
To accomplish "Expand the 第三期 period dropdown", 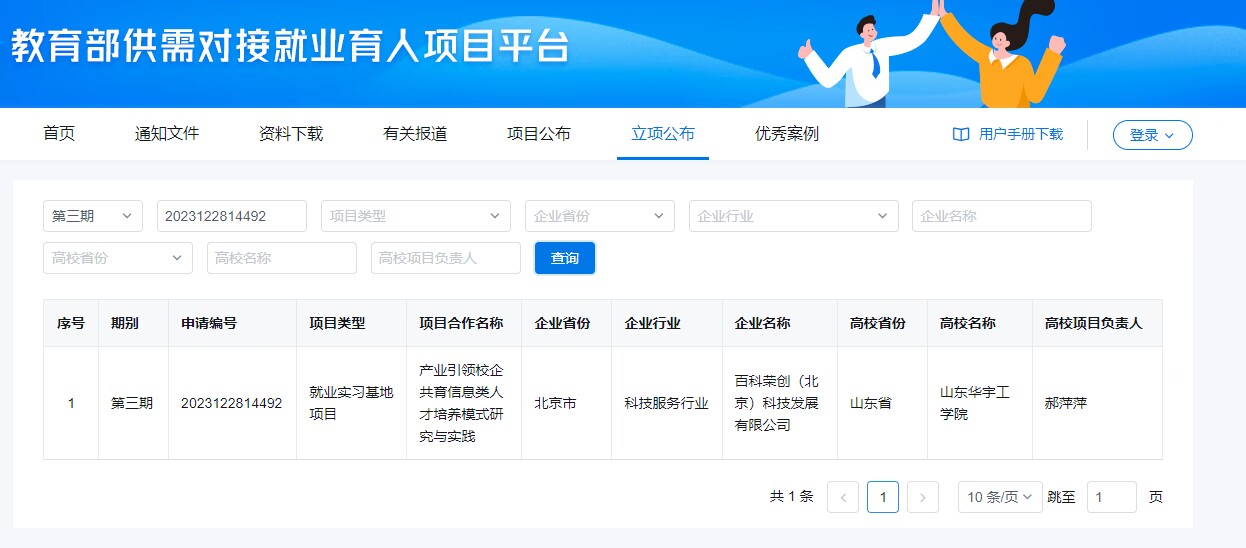I will pos(93,216).
